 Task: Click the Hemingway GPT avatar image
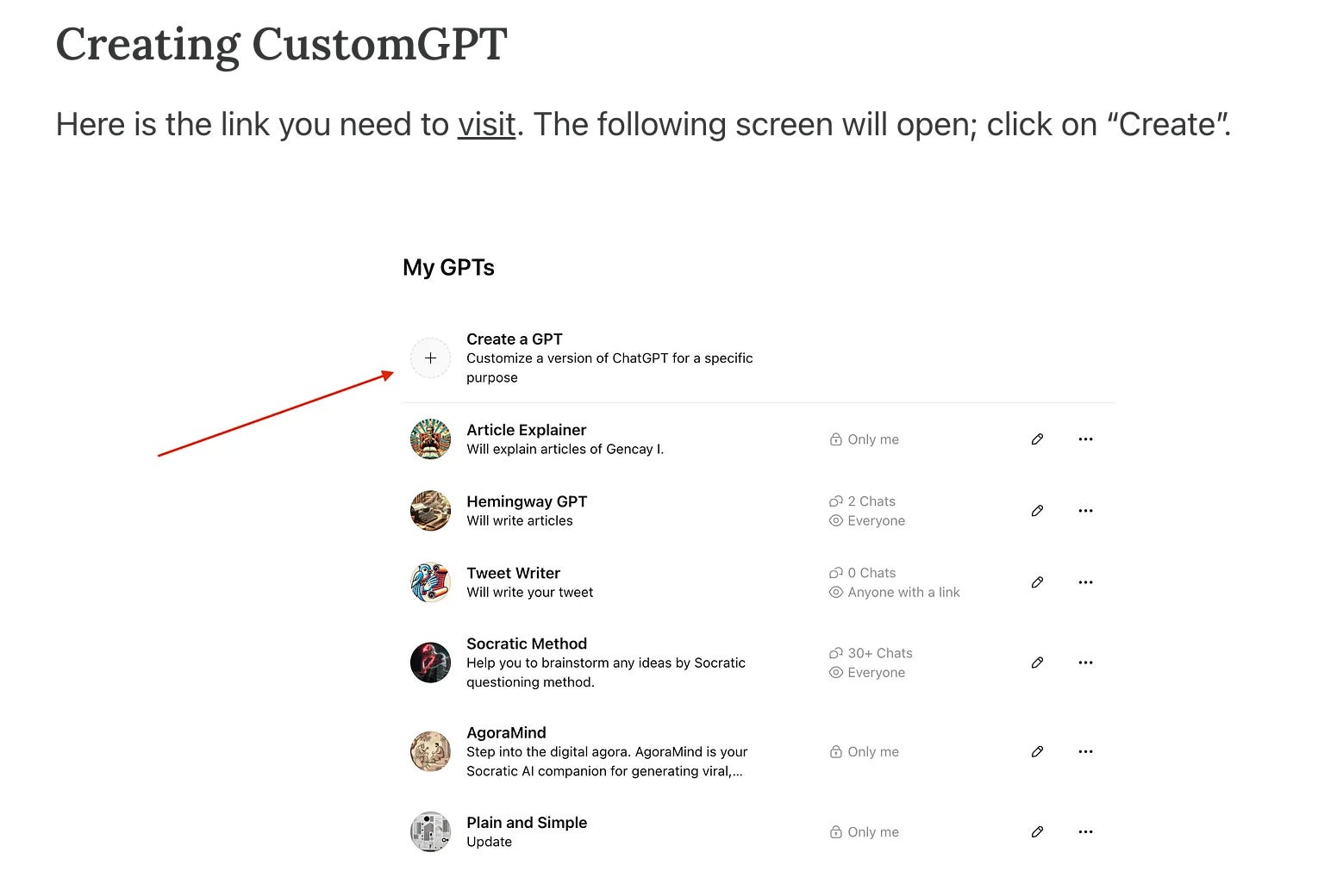(430, 511)
